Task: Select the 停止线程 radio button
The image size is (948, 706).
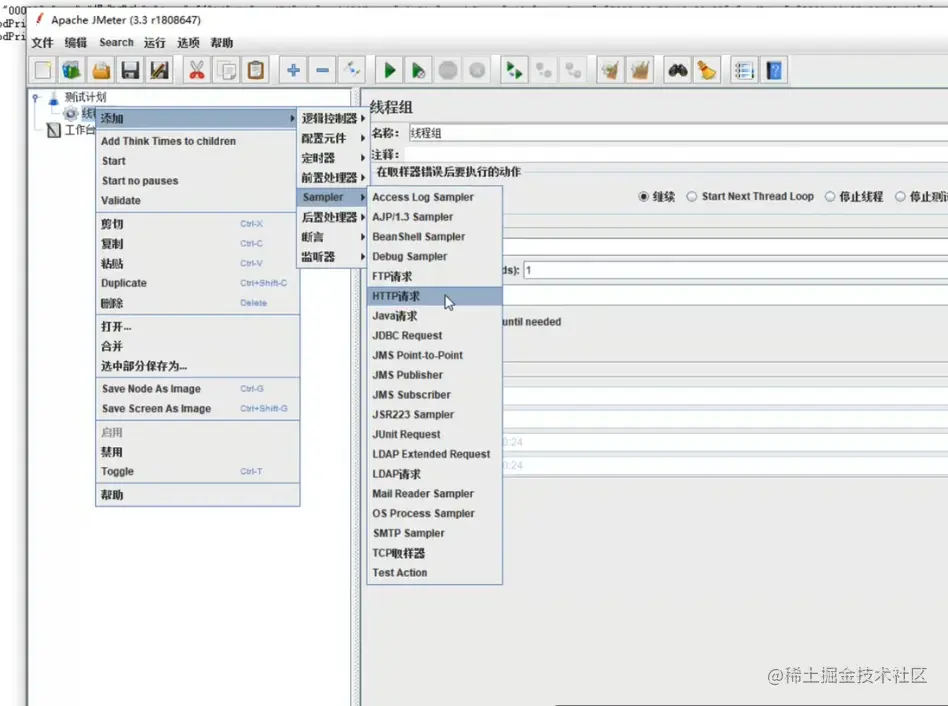Action: click(830, 196)
